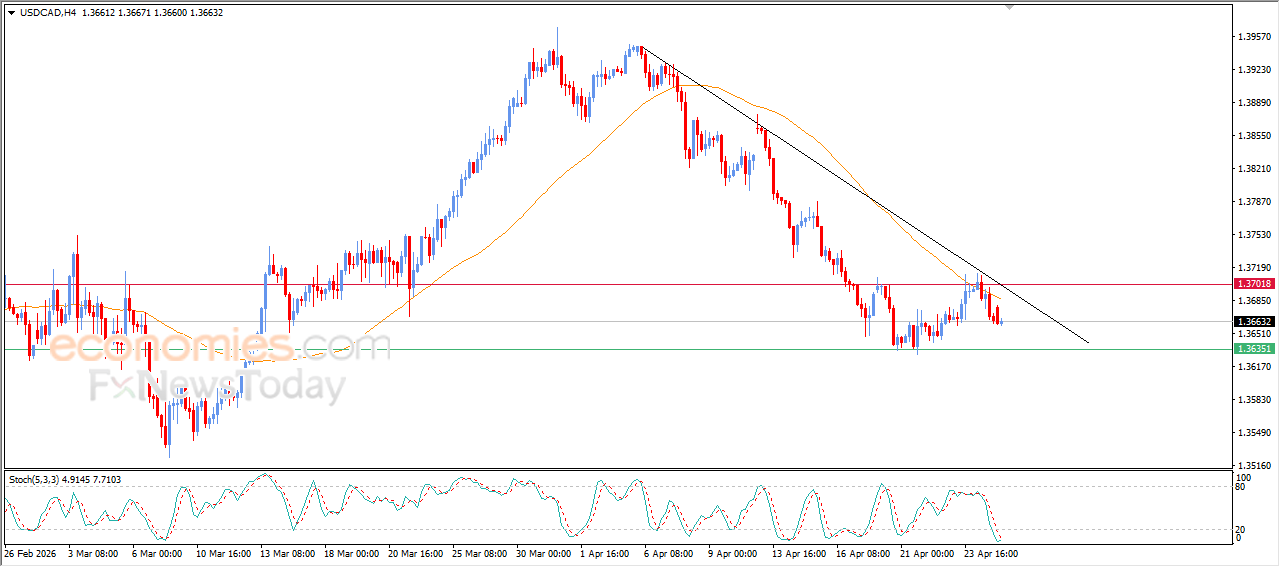
Task: Click the 1.37530 price scale label
Action: coord(1253,235)
